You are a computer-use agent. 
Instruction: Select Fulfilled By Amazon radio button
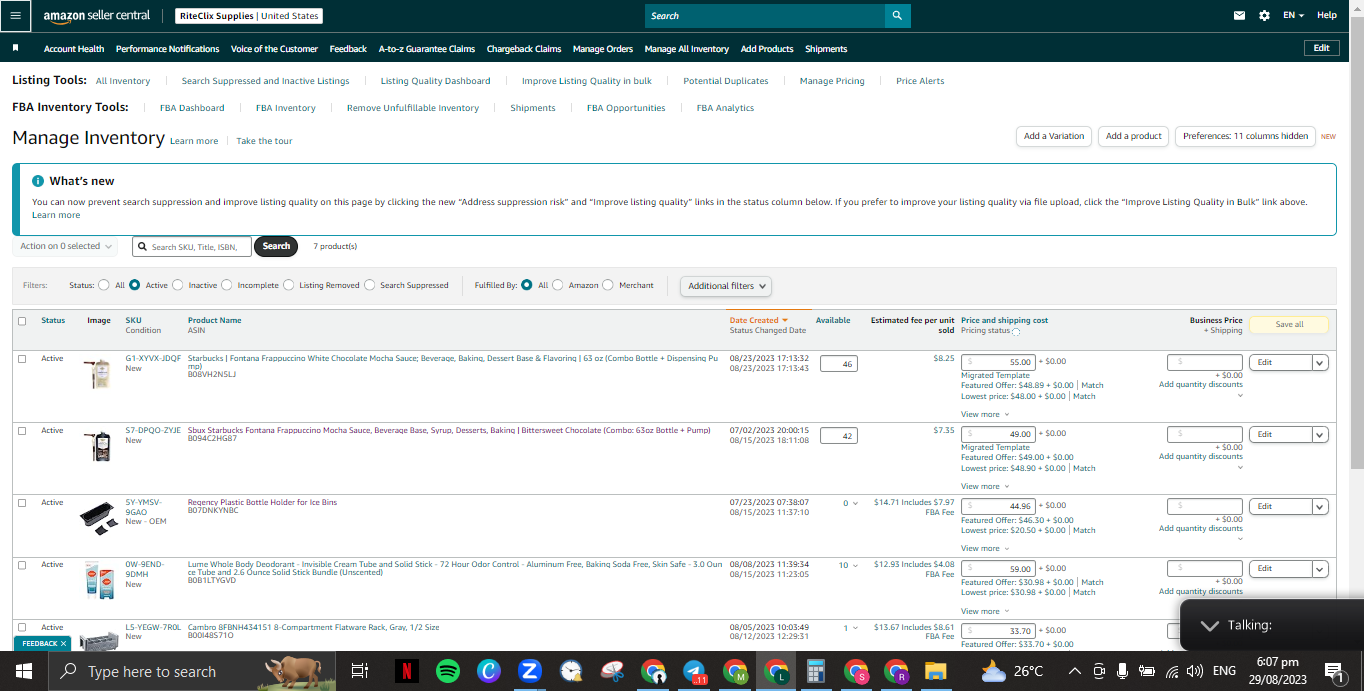pyautogui.click(x=558, y=285)
